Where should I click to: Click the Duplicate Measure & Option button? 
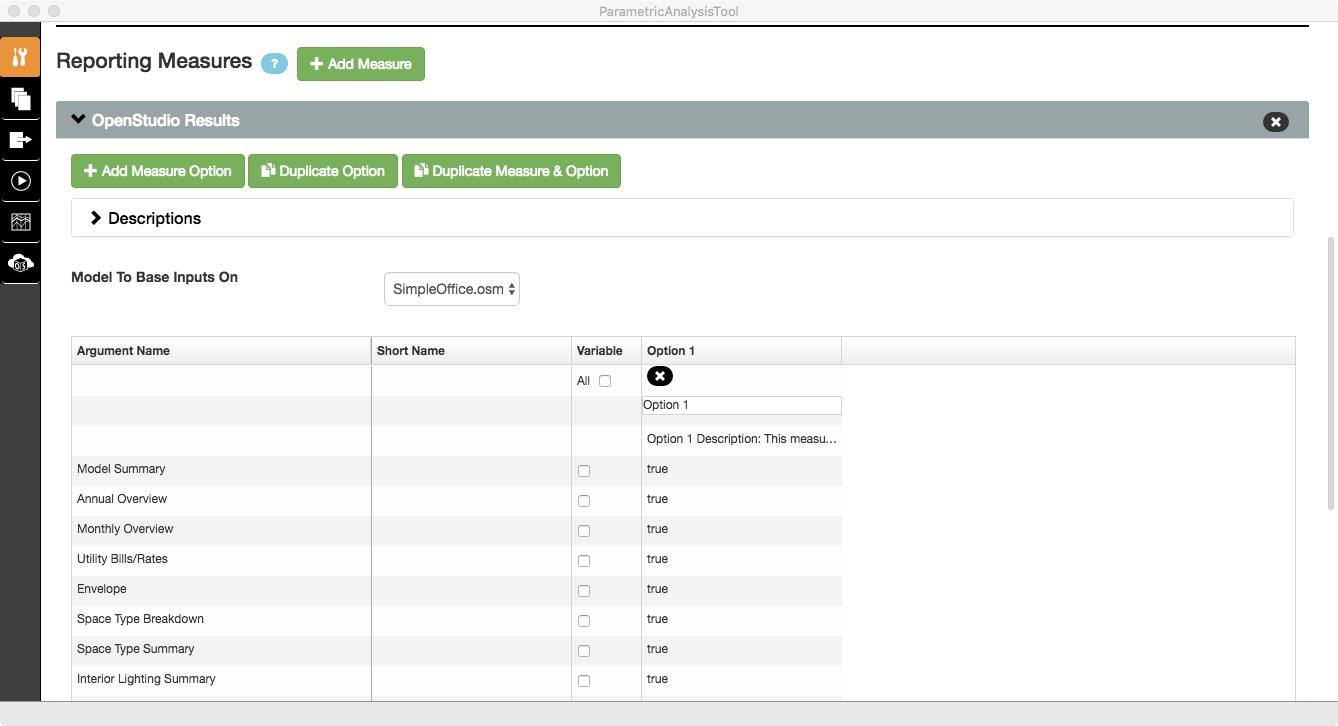tap(511, 170)
